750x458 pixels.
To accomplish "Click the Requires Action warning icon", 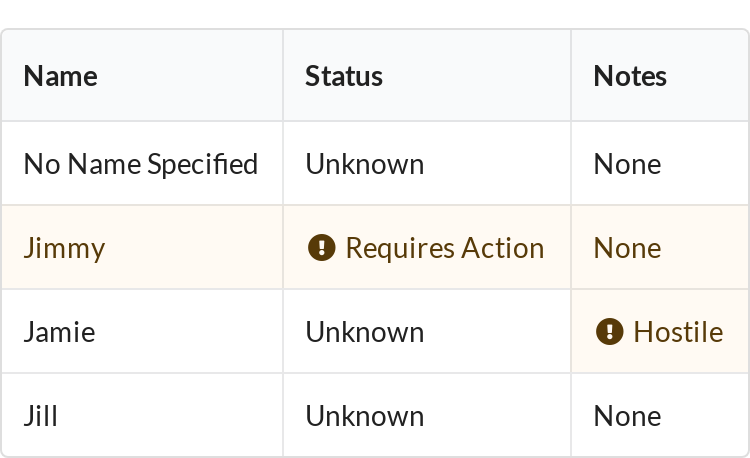I will point(321,248).
